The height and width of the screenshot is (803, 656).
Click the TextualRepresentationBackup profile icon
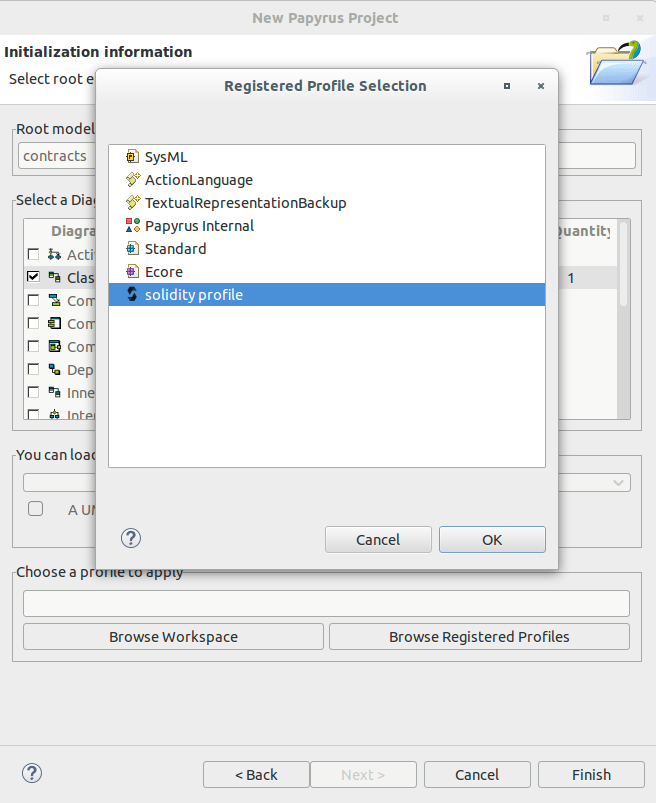132,203
